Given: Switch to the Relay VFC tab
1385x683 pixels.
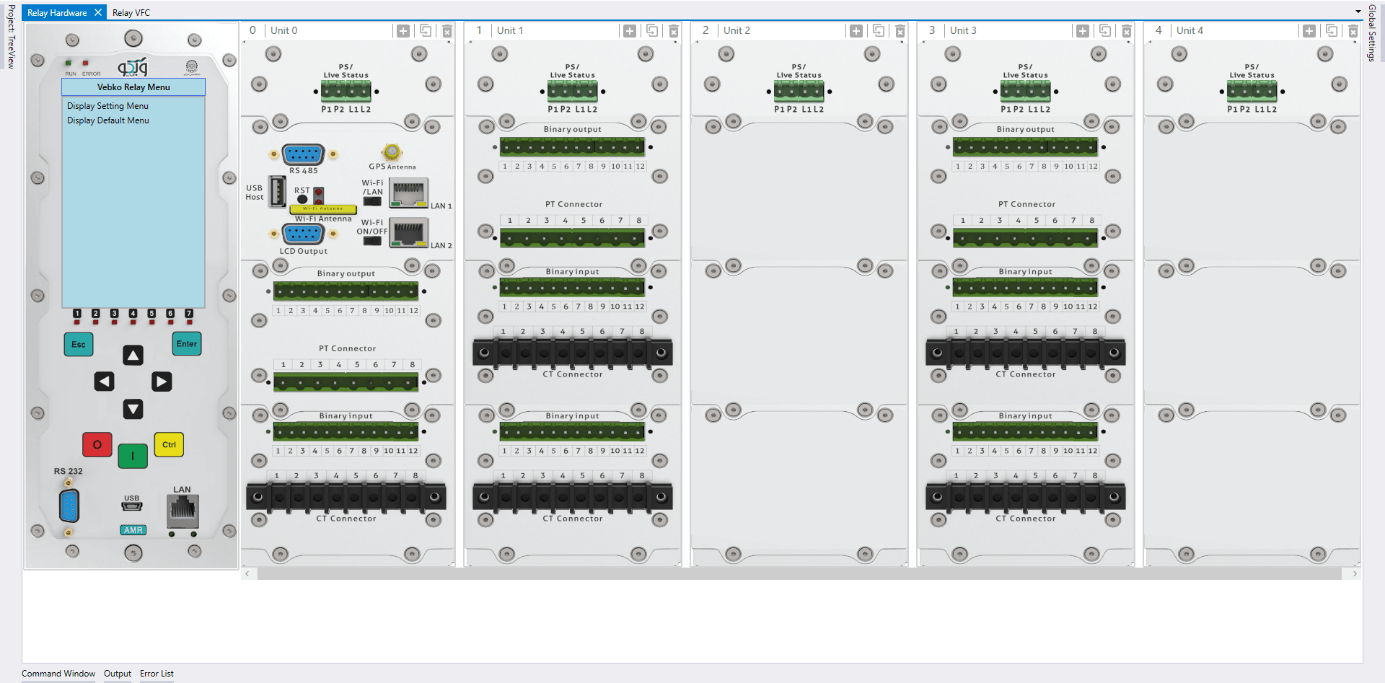Looking at the screenshot, I should point(131,13).
